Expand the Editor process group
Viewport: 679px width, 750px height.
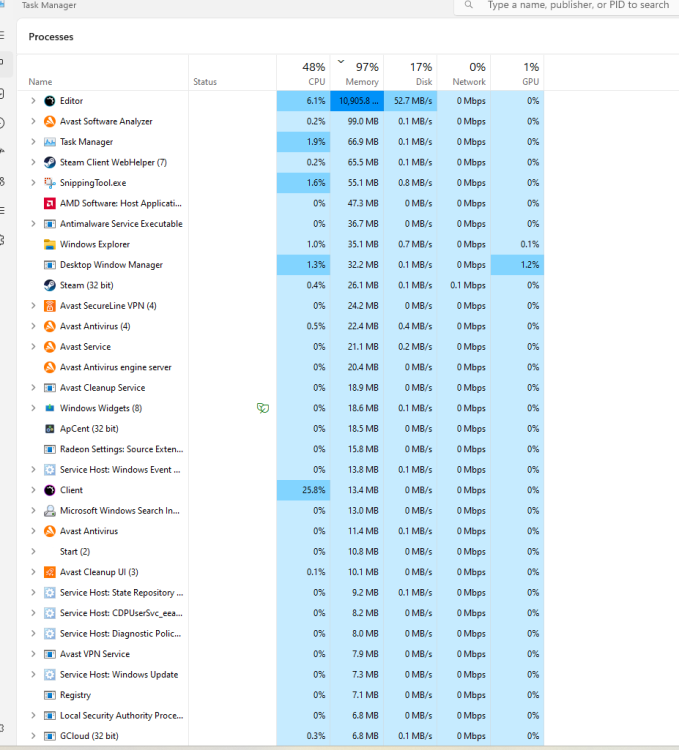point(33,101)
